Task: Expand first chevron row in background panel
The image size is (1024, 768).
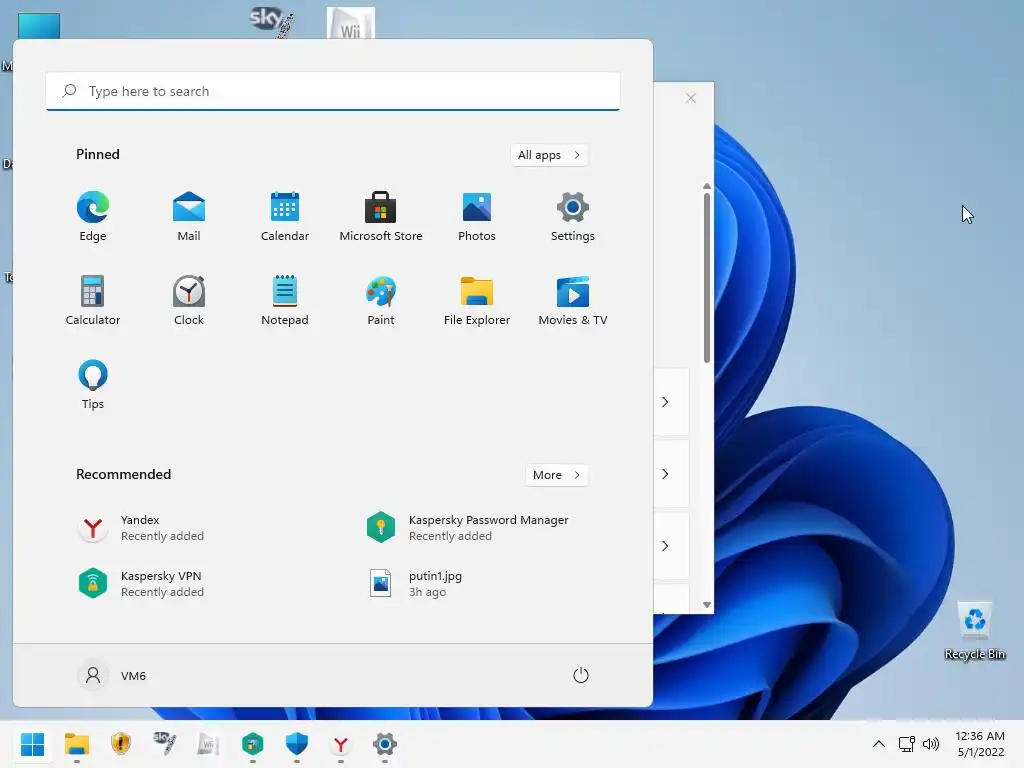Action: pyautogui.click(x=665, y=402)
